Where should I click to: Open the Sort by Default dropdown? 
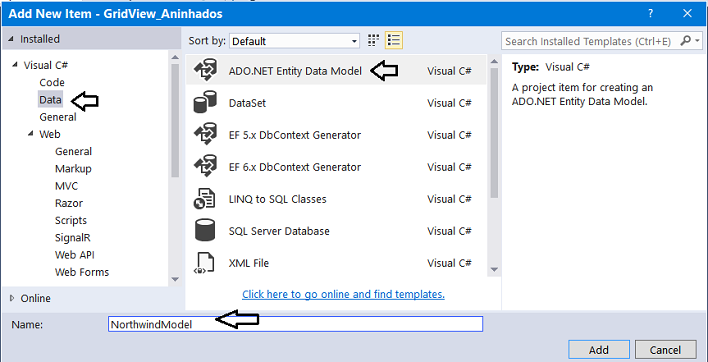pyautogui.click(x=294, y=41)
